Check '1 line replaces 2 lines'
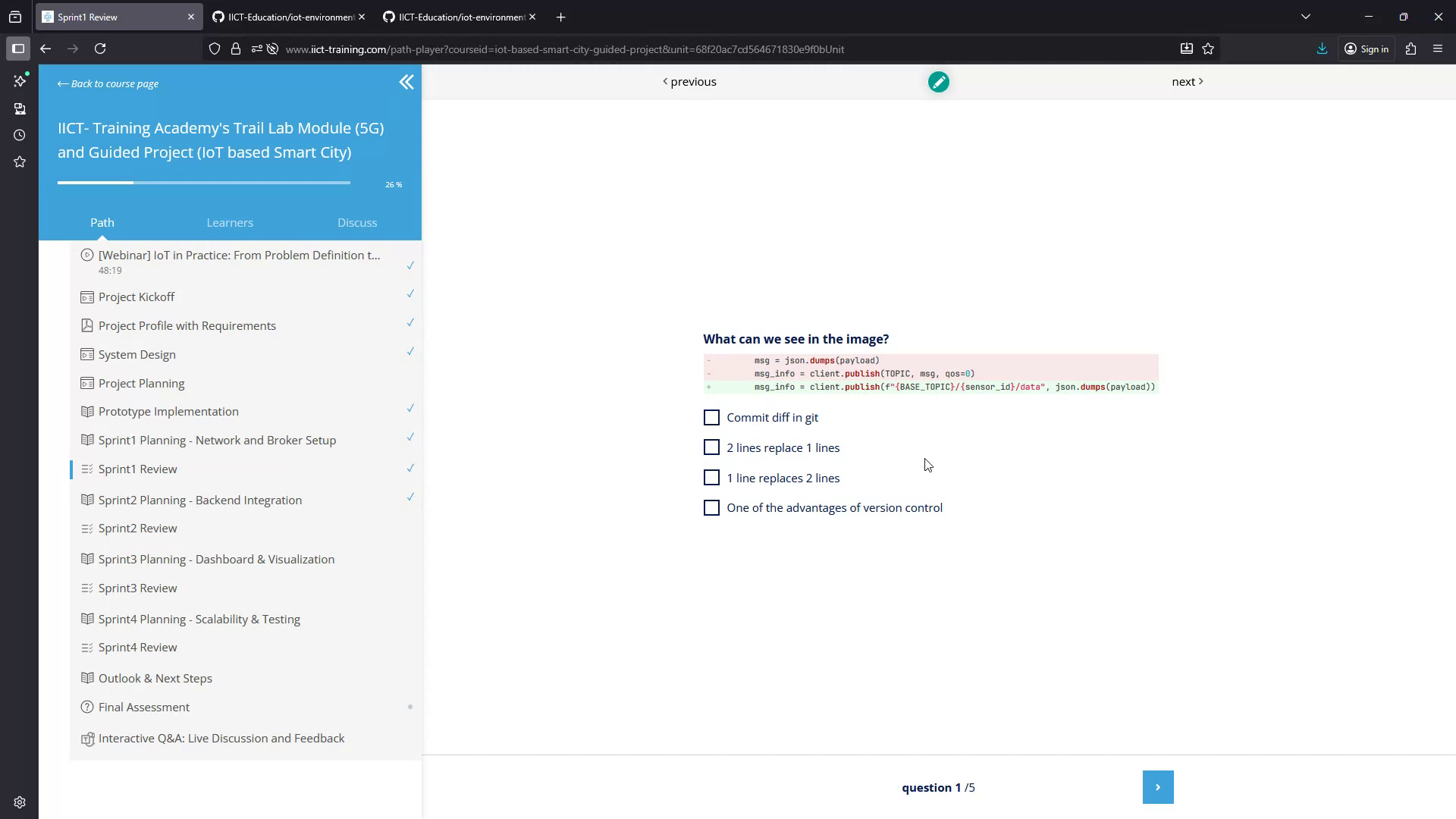Image resolution: width=1456 pixels, height=819 pixels. 711,478
